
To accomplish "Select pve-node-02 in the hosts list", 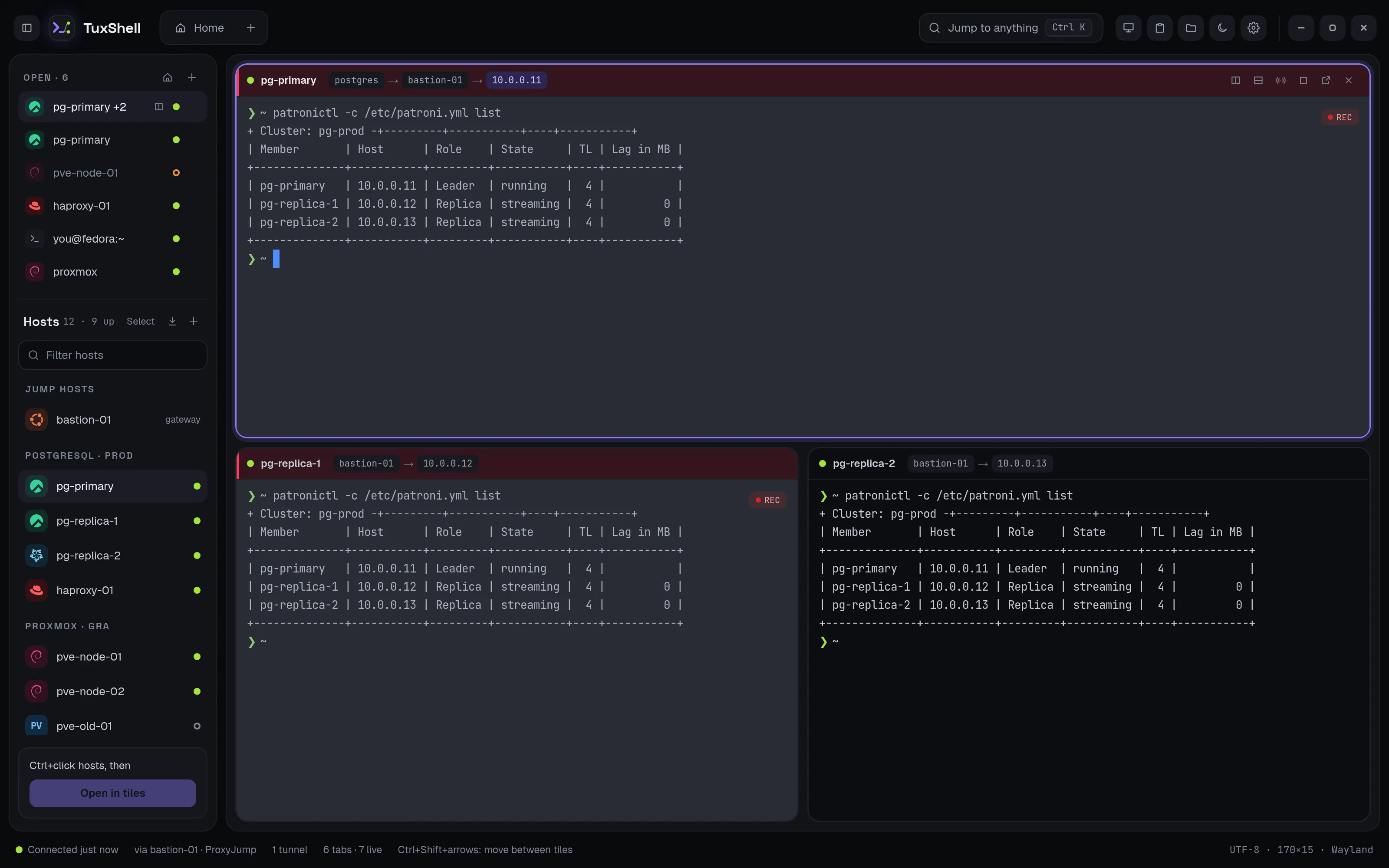I will pyautogui.click(x=112, y=691).
